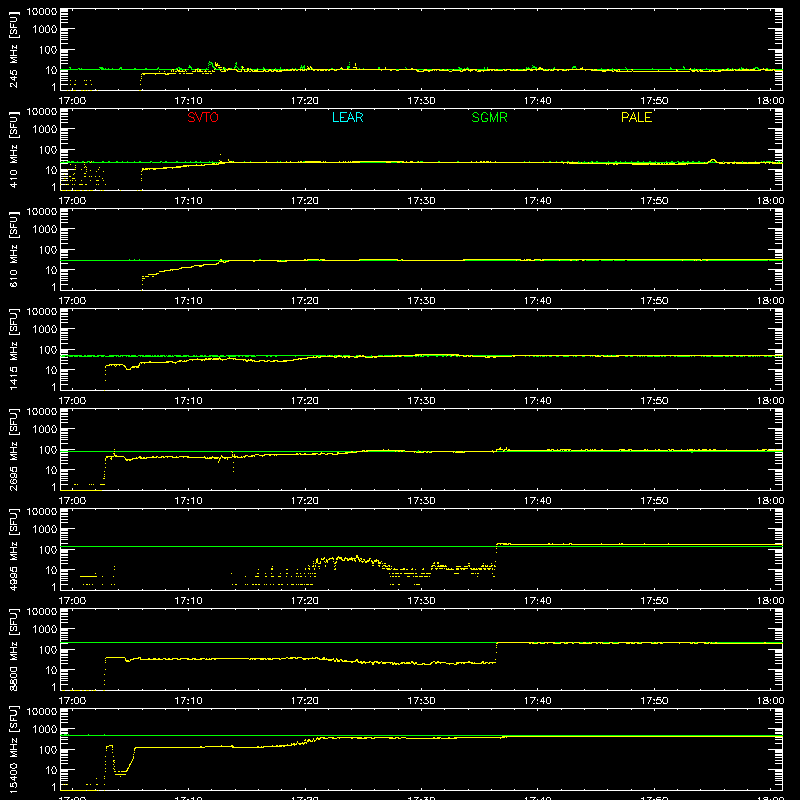Select the 4995 MHz [SFU] axis title
Screen dimensions: 800x800
tap(14, 549)
